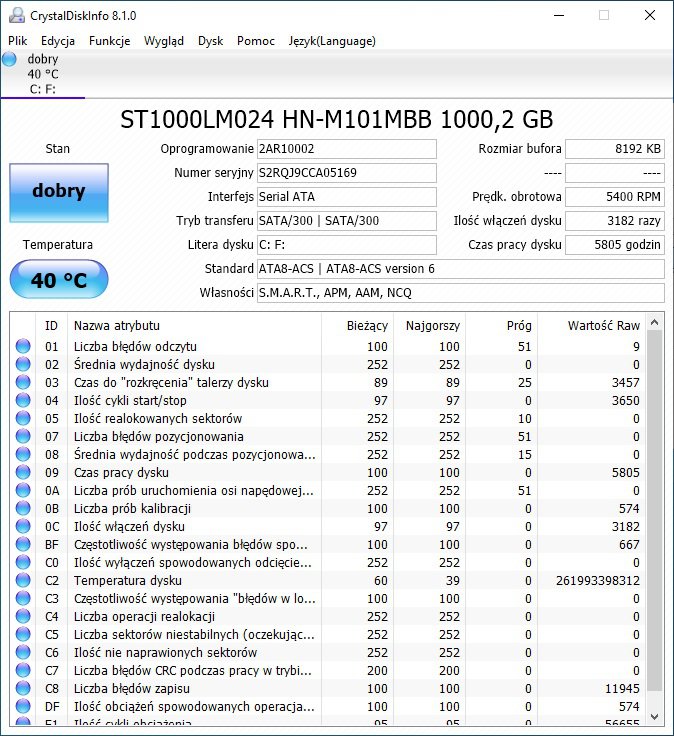674x736 pixels.
Task: Click the 'Najgorszy' column header
Action: click(x=429, y=326)
